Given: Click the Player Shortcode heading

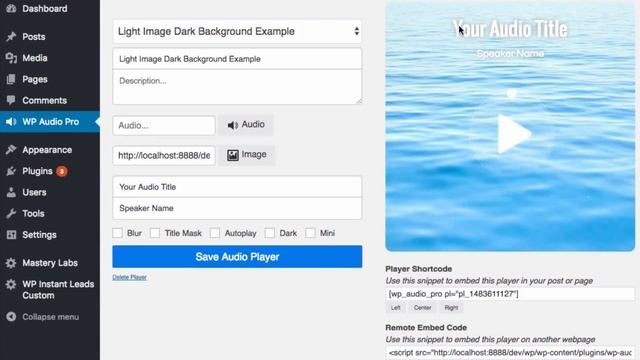Looking at the screenshot, I should [418, 269].
